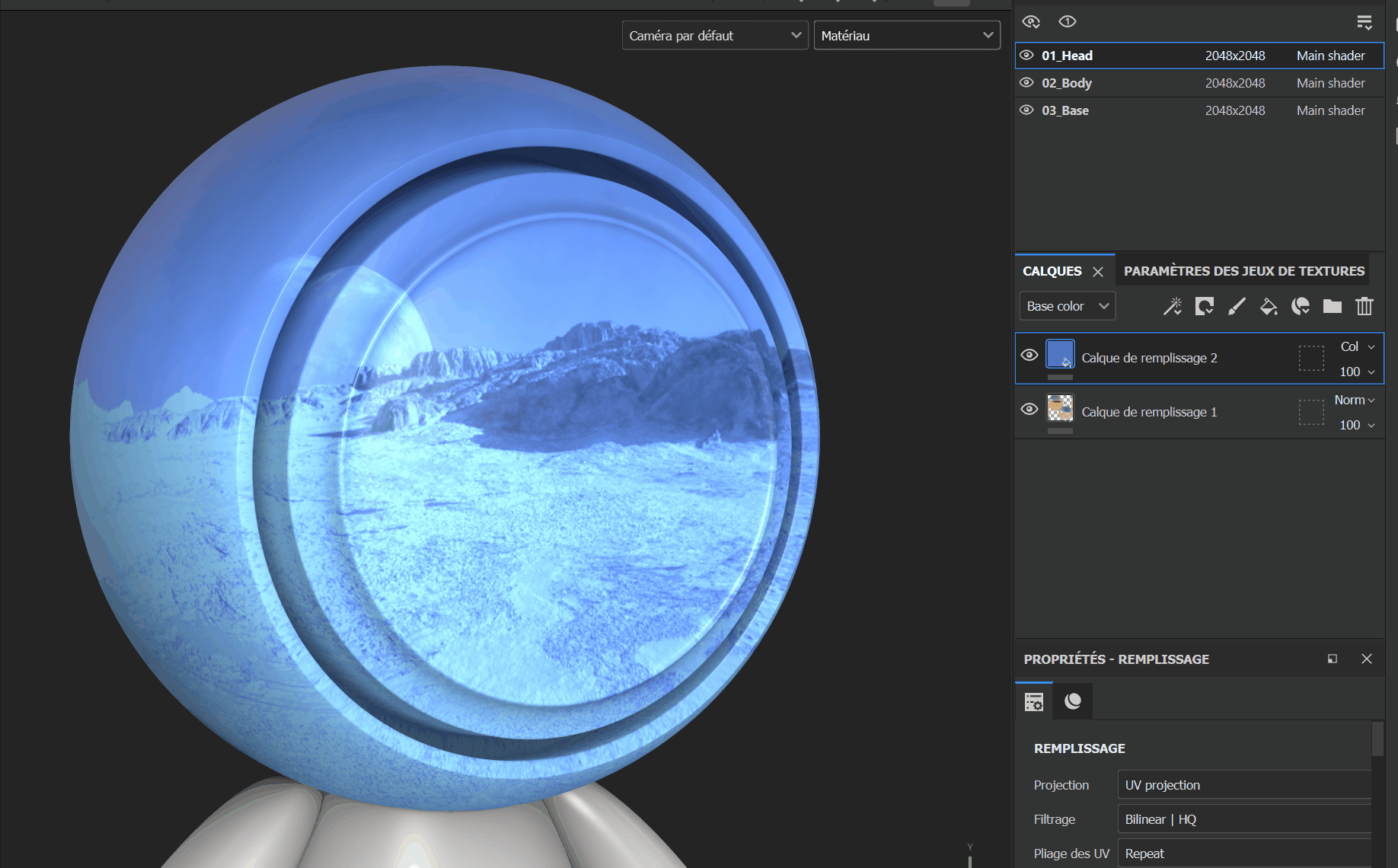1398x868 pixels.
Task: Switch to Paramètres des jeux de textures tab
Action: coord(1243,271)
